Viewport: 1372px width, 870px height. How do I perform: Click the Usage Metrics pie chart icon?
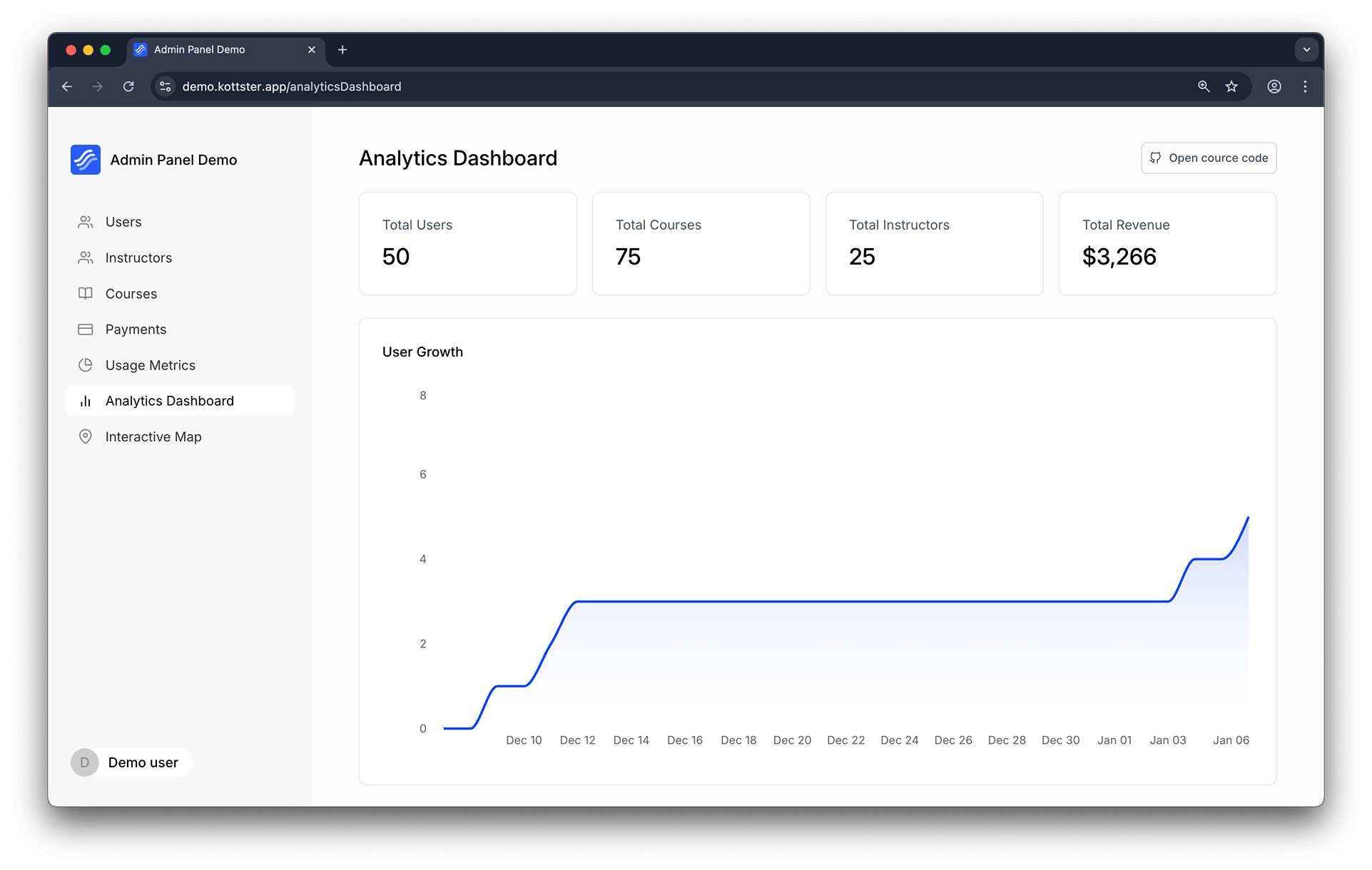tap(86, 365)
